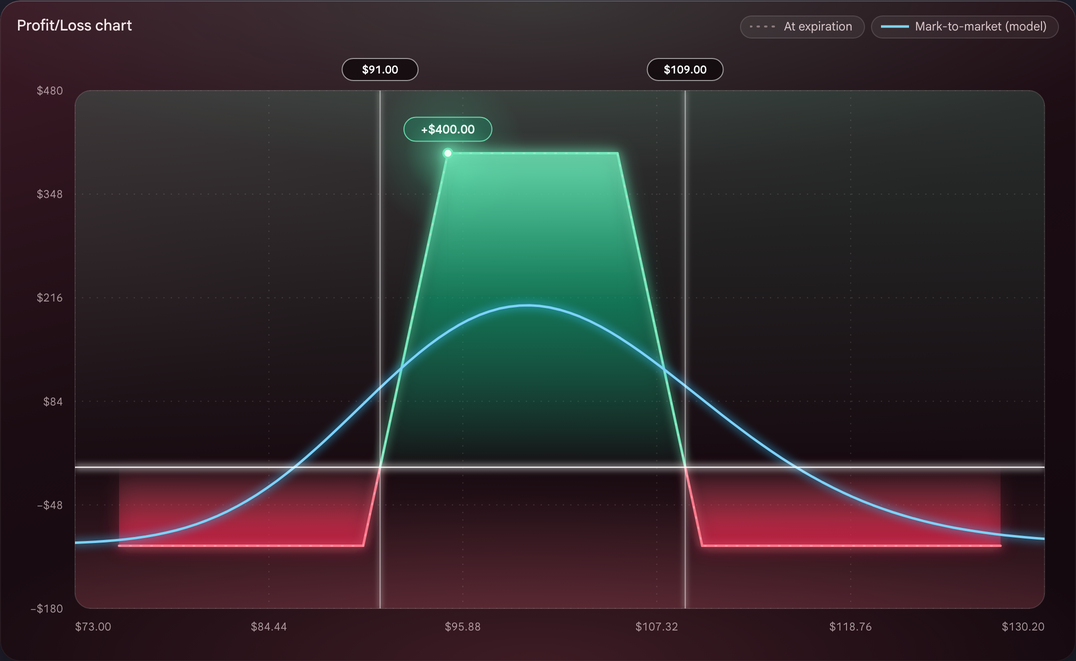This screenshot has height=661, width=1076.
Task: Toggle the Mark-to-market (model) legend series
Action: (x=965, y=27)
